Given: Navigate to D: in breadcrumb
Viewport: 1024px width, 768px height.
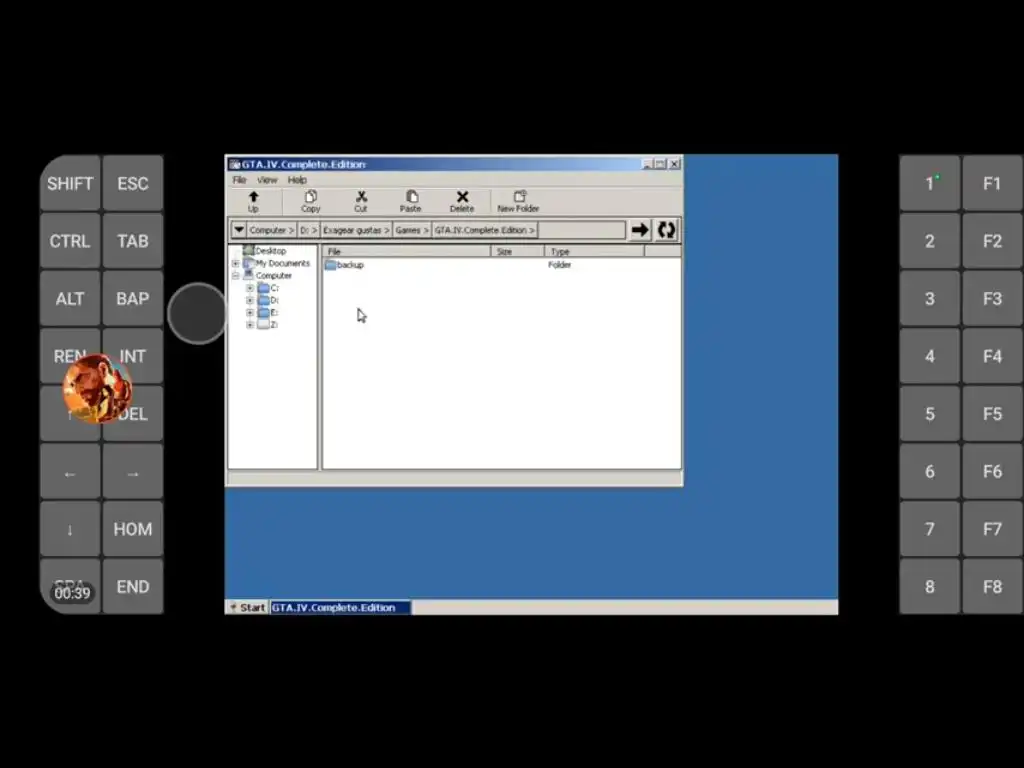Looking at the screenshot, I should 308,230.
